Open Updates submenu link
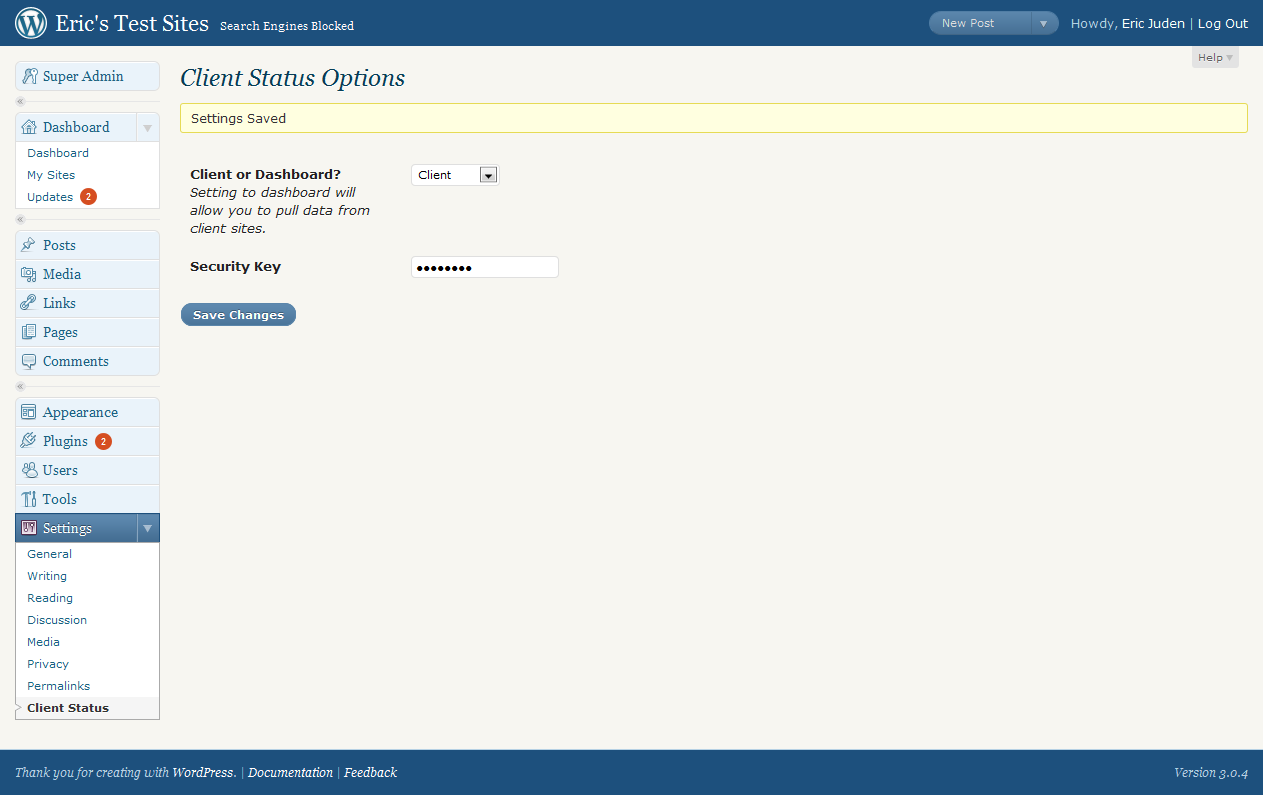 tap(50, 197)
